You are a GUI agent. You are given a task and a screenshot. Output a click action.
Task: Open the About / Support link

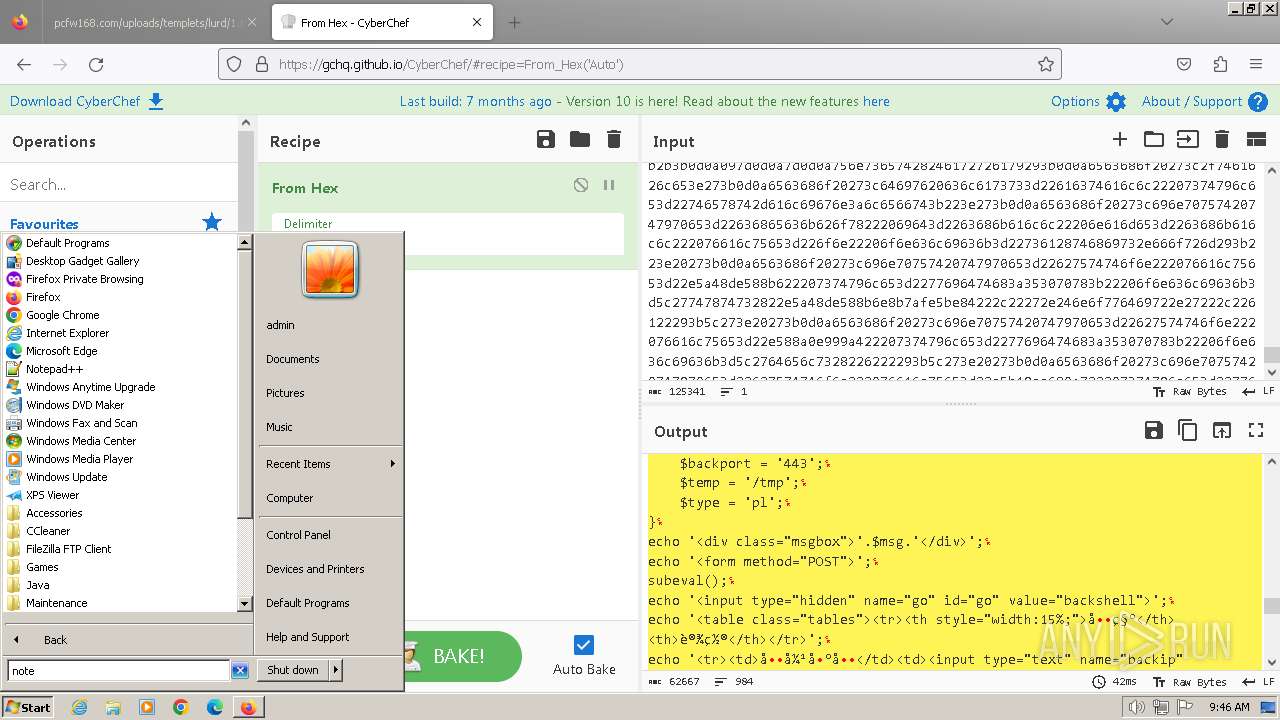pyautogui.click(x=1204, y=101)
